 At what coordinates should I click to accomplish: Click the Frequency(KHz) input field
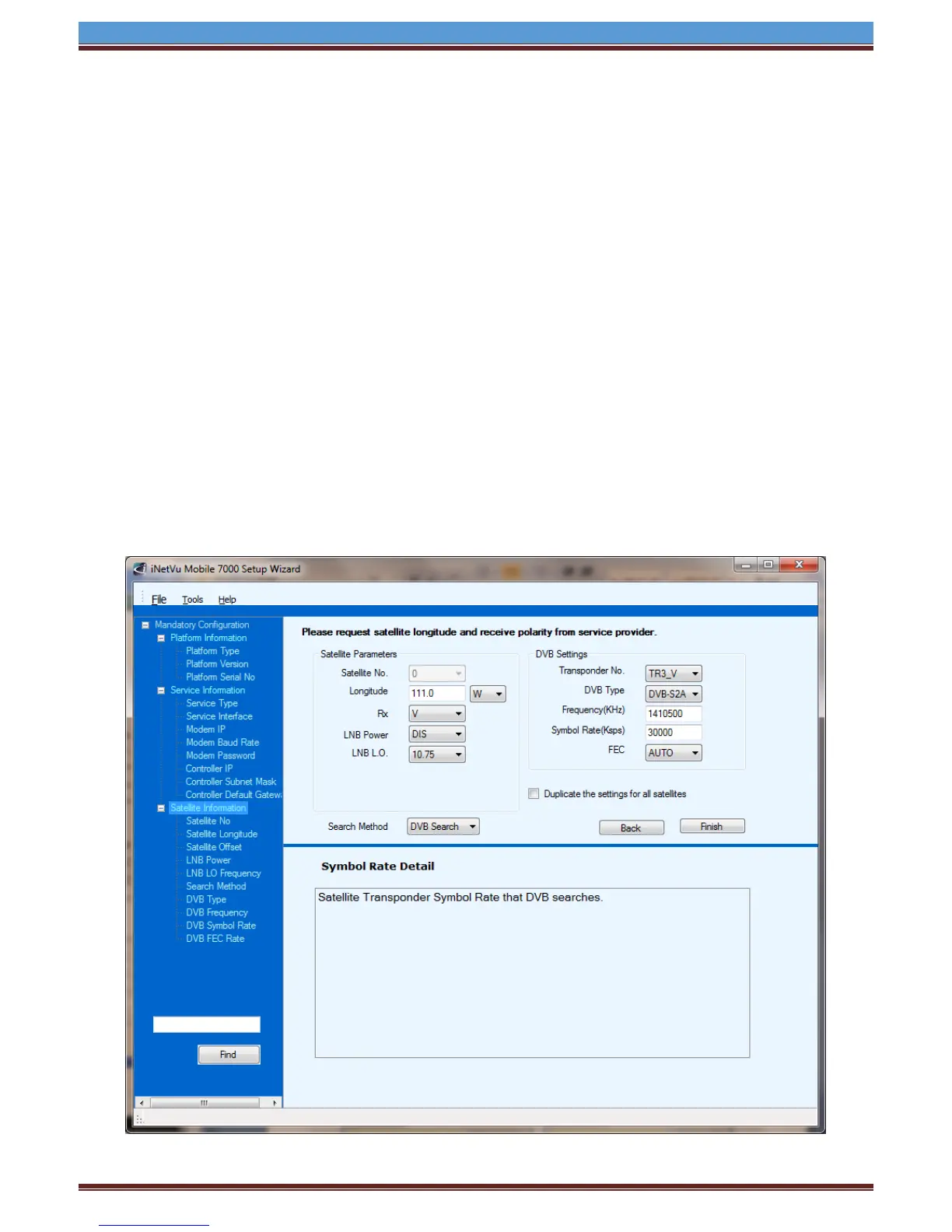click(674, 714)
